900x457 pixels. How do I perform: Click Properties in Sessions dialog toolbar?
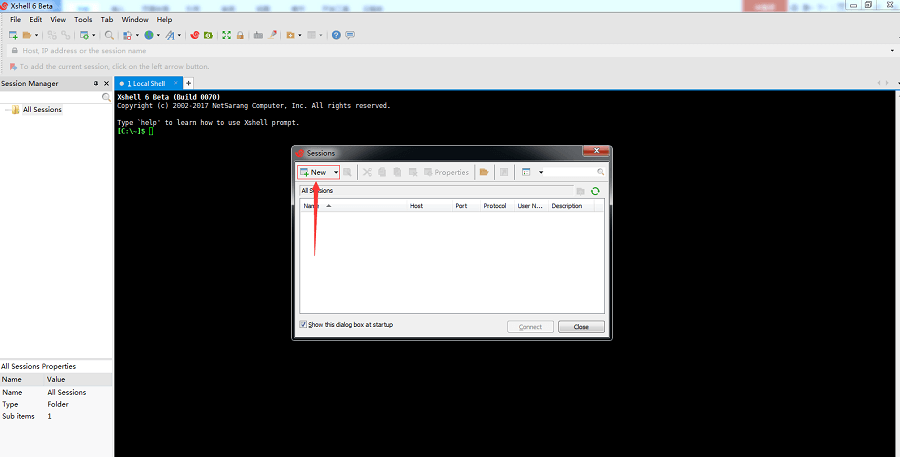click(x=447, y=172)
